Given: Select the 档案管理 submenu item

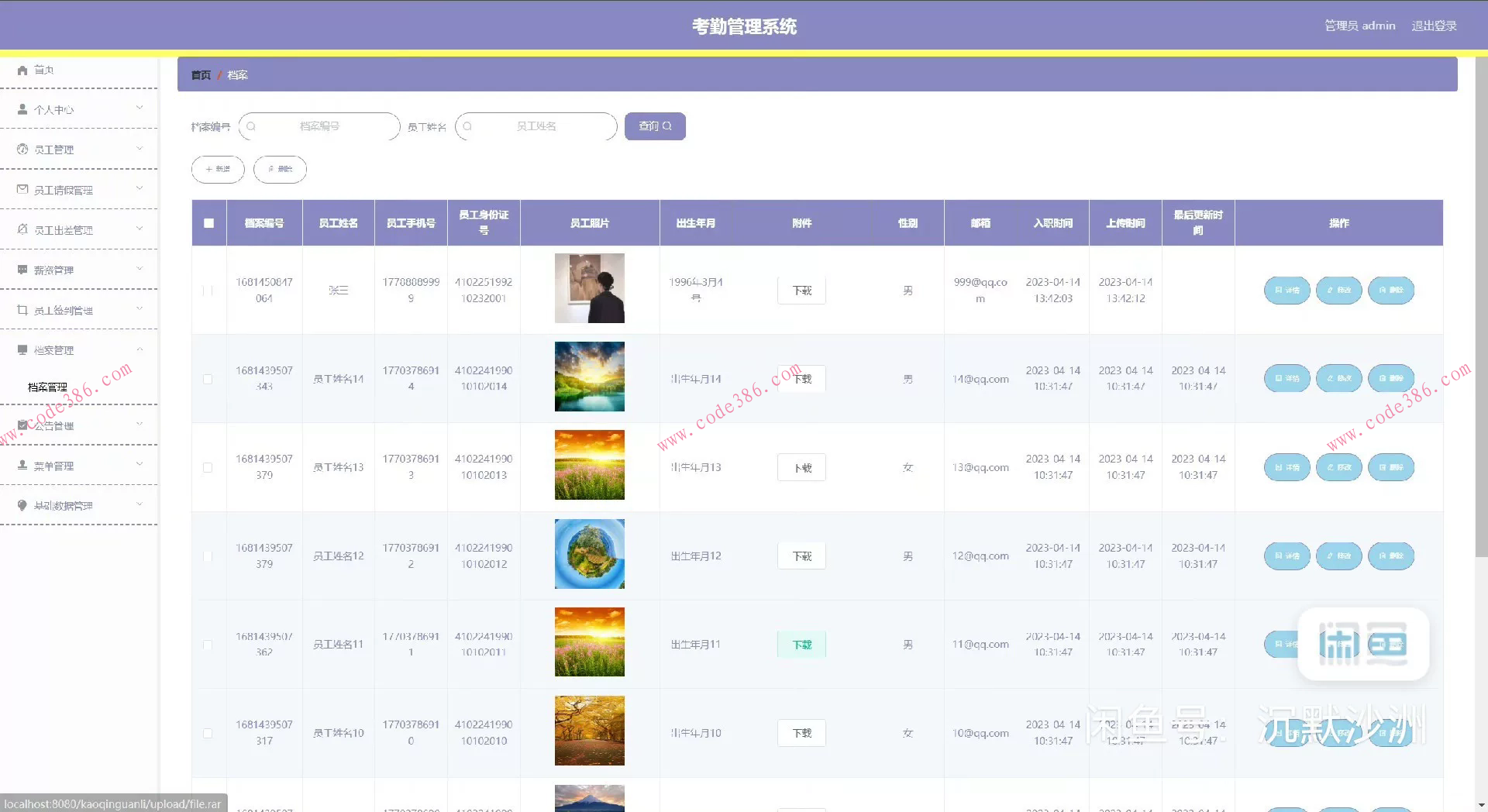Looking at the screenshot, I should tap(48, 387).
